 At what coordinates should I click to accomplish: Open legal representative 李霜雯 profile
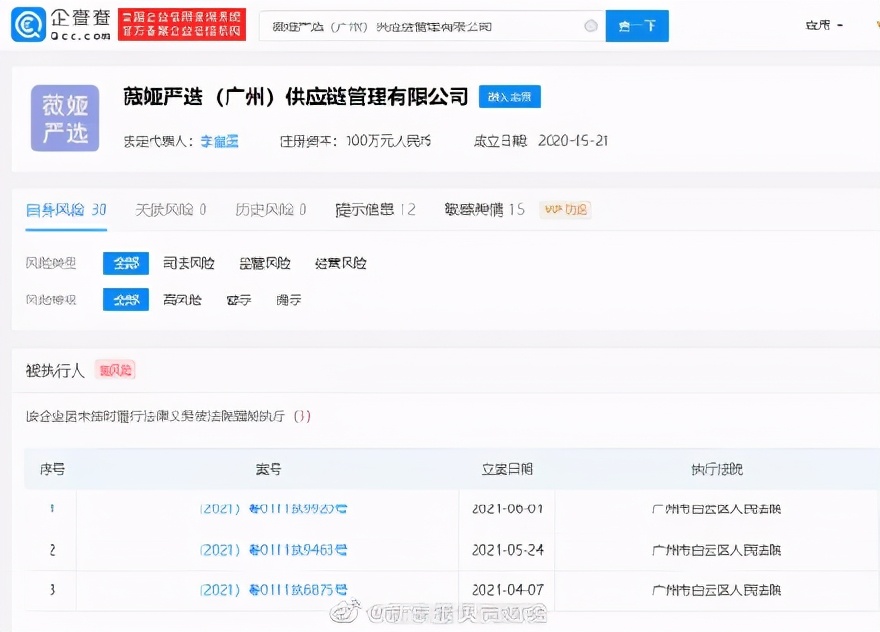pos(220,141)
